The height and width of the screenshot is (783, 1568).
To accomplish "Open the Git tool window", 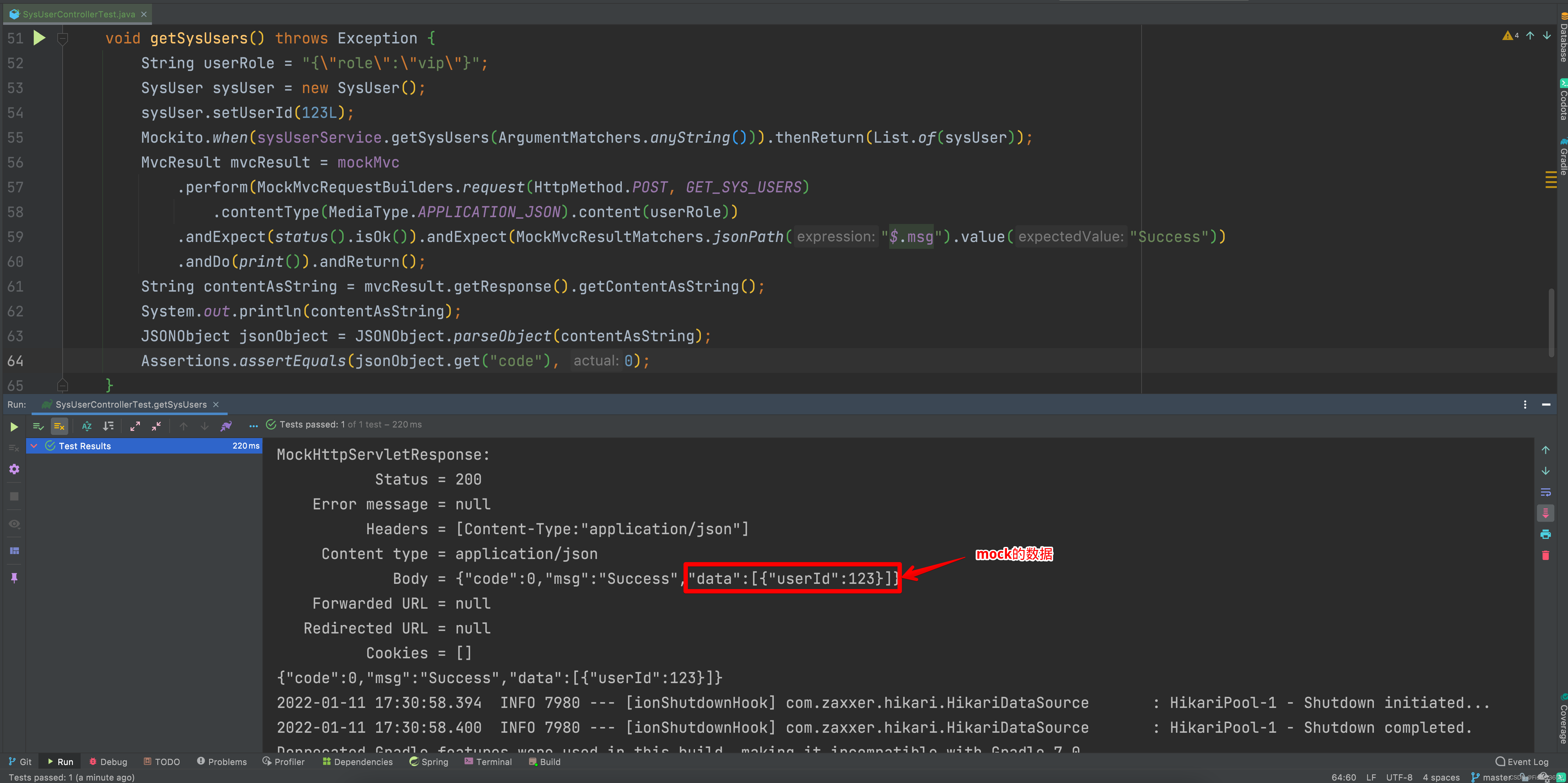I will 20,761.
